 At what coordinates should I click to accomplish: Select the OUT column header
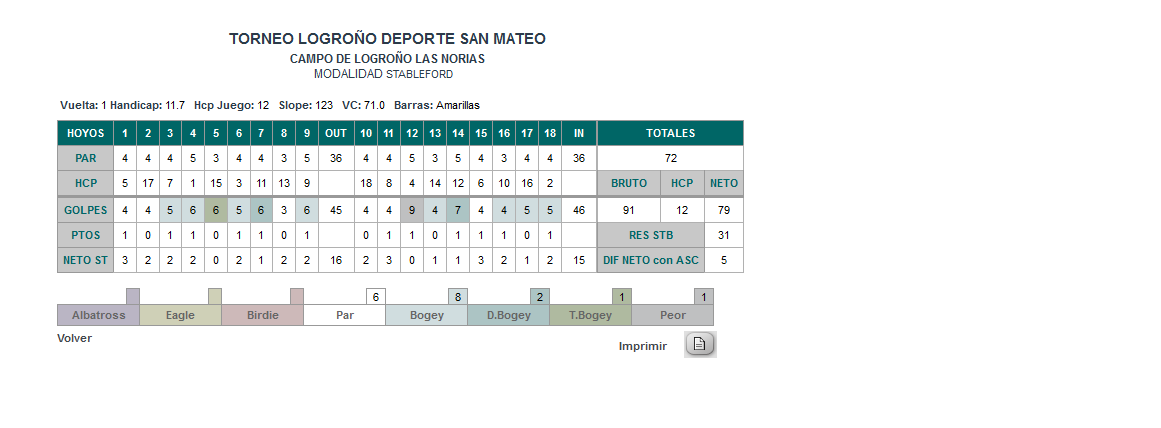[336, 133]
